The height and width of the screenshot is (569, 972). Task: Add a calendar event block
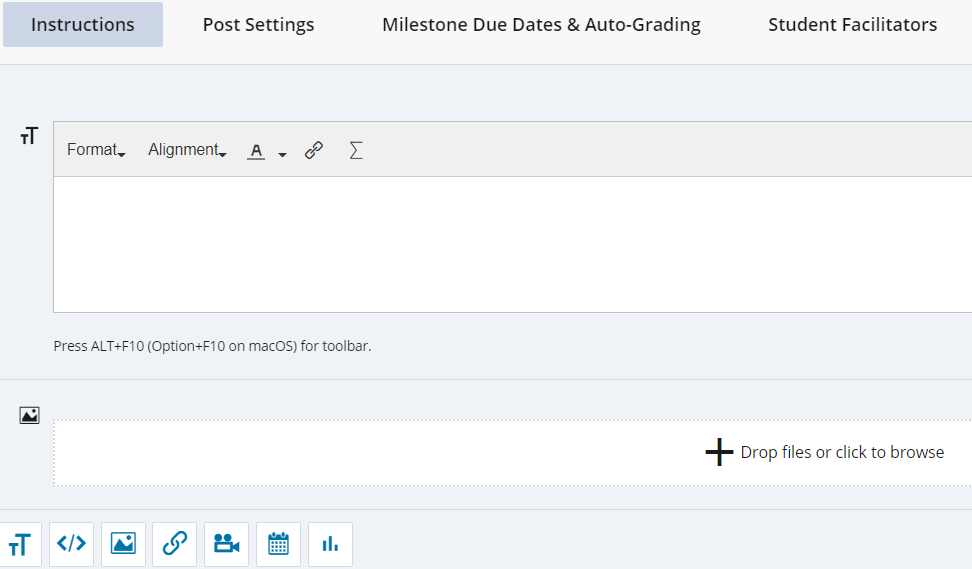(x=278, y=544)
